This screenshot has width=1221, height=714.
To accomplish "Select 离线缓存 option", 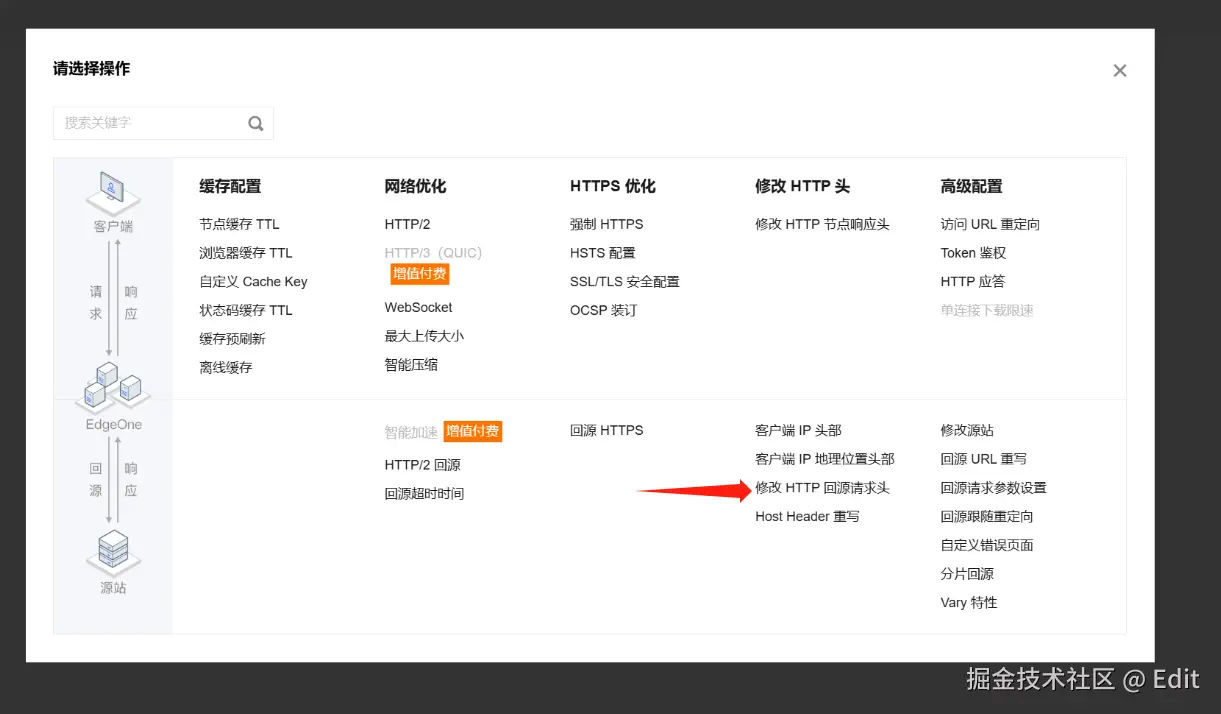I will [226, 368].
